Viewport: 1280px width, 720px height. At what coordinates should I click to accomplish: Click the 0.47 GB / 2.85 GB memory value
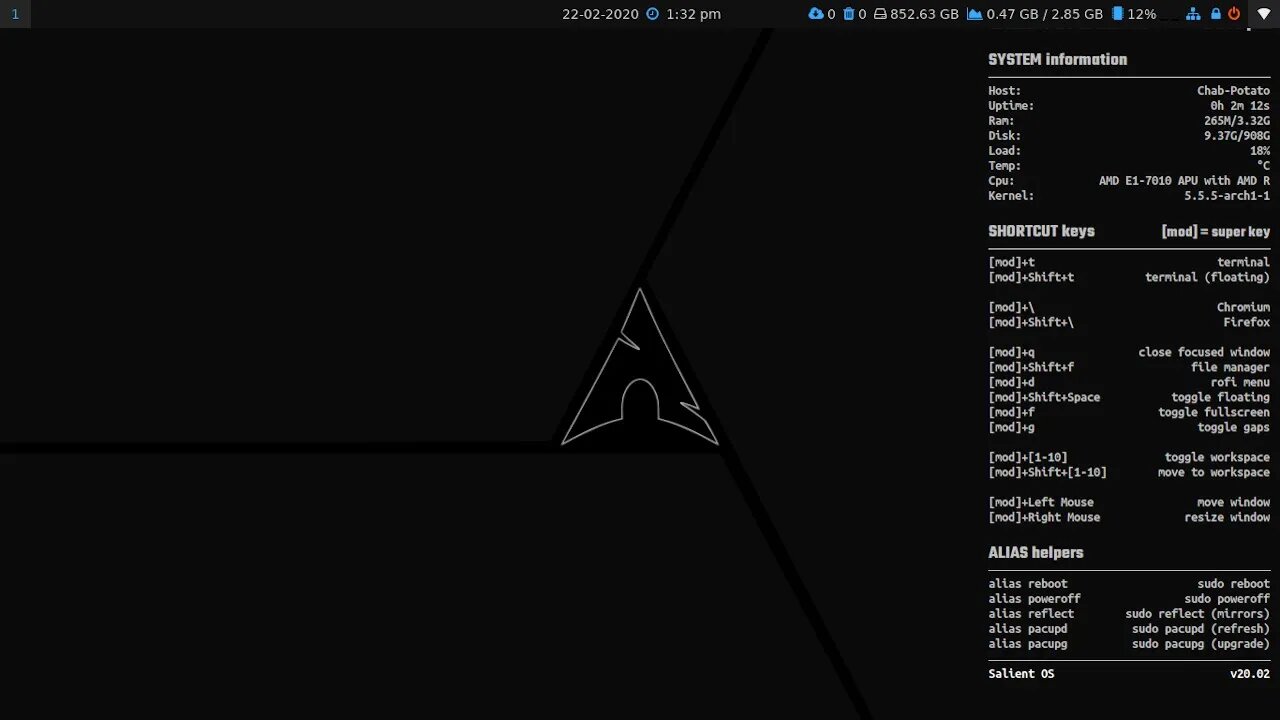click(x=1044, y=14)
